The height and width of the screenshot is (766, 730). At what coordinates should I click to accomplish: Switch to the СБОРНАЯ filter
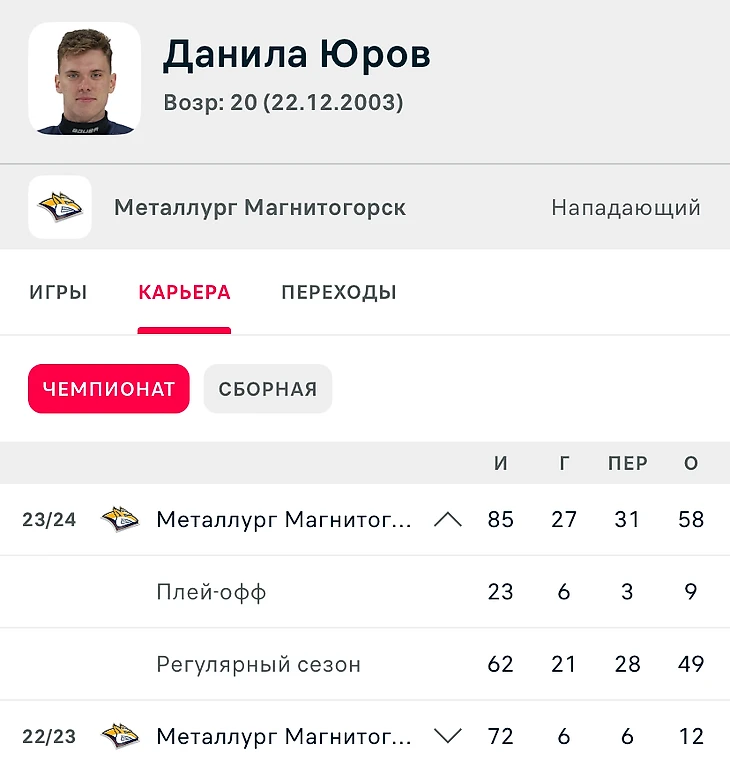(268, 389)
